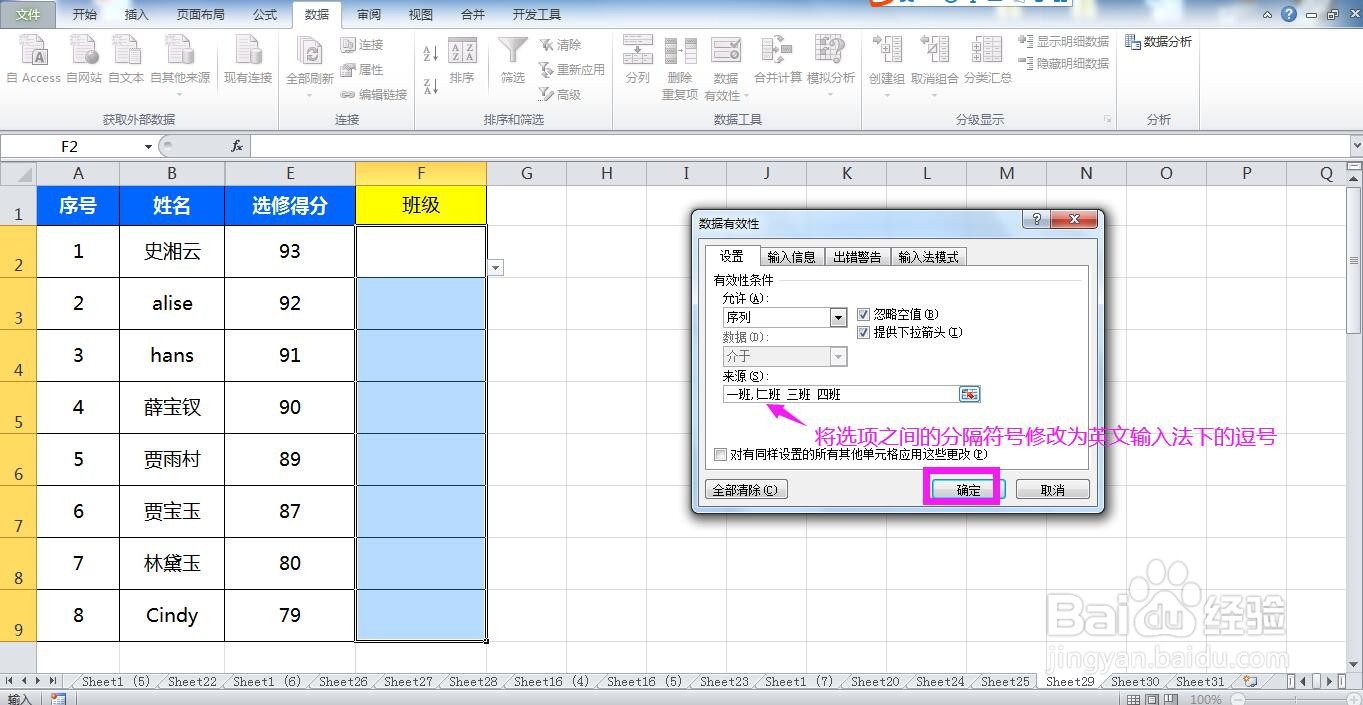The height and width of the screenshot is (705, 1363).
Task: Switch to the 审阅 ribbon tab
Action: 369,15
